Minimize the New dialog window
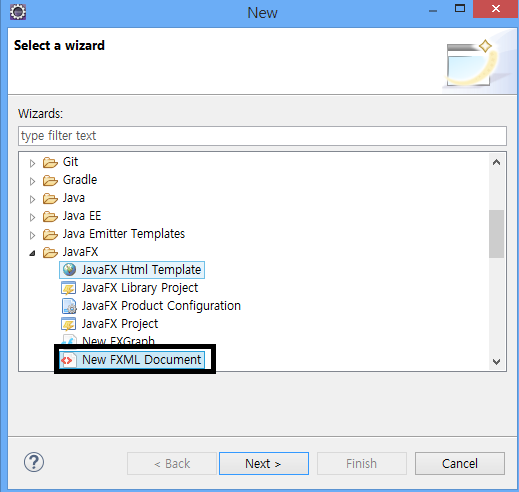Screen dimensions: 519x492 tap(433, 10)
